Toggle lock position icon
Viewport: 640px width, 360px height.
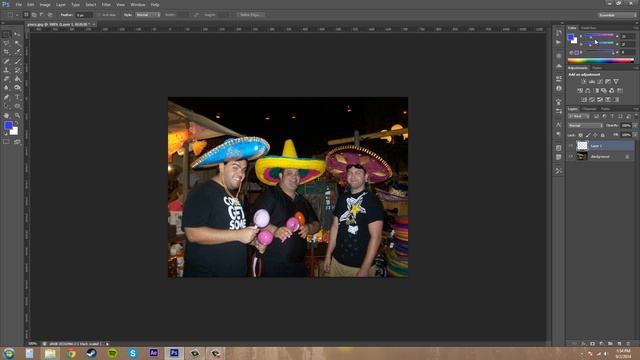(596, 135)
